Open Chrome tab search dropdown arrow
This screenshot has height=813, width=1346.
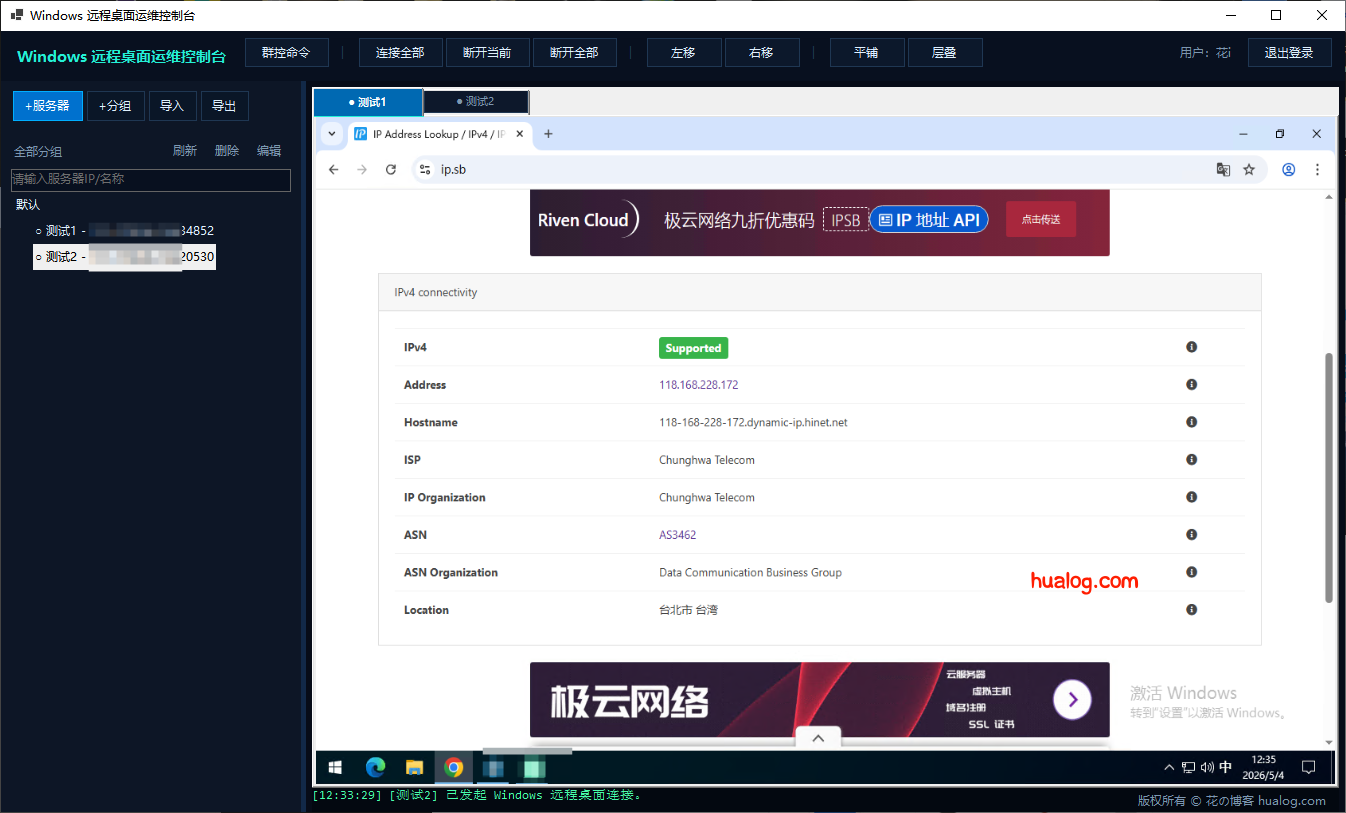click(x=332, y=134)
